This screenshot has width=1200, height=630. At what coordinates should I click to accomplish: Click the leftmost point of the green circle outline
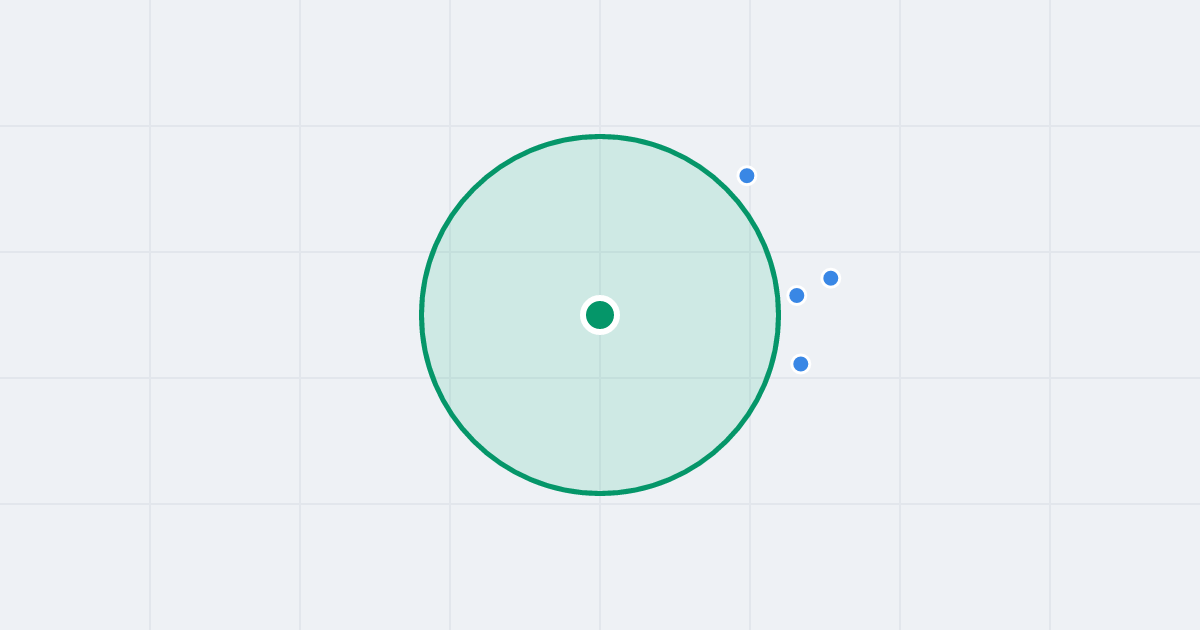[422, 315]
